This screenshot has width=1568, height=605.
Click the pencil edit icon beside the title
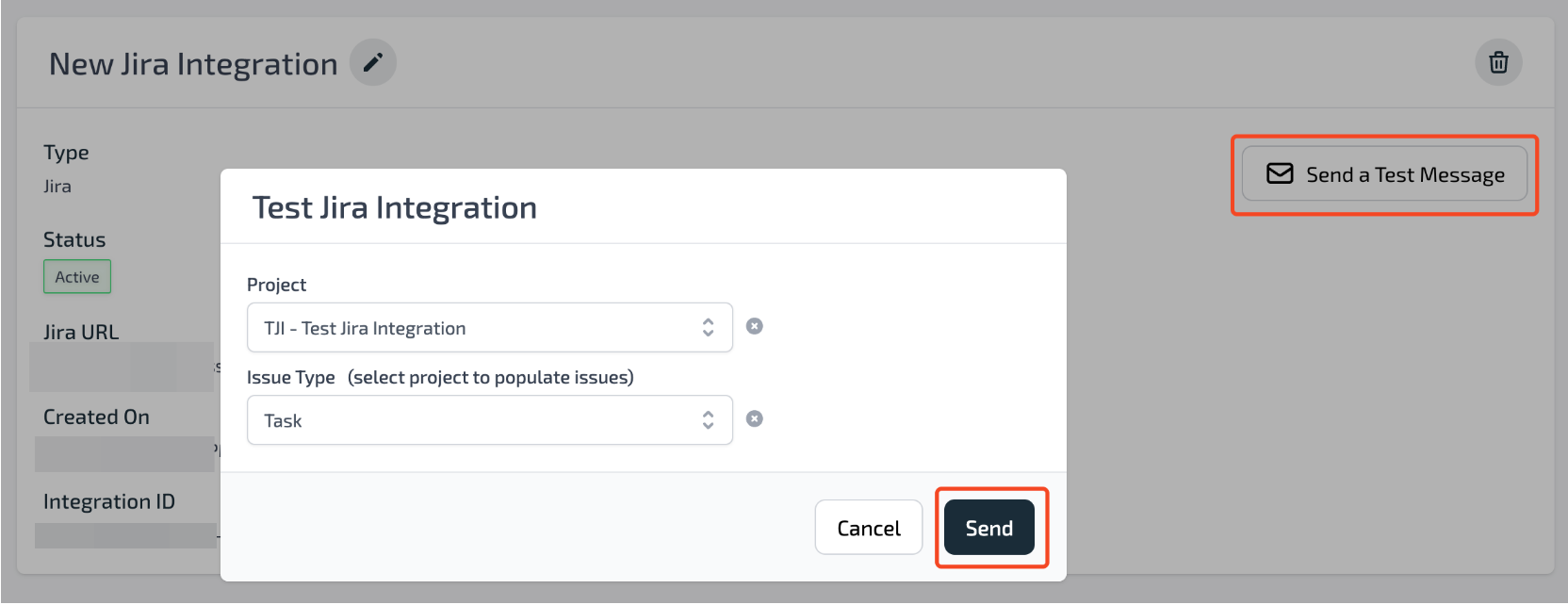point(373,63)
